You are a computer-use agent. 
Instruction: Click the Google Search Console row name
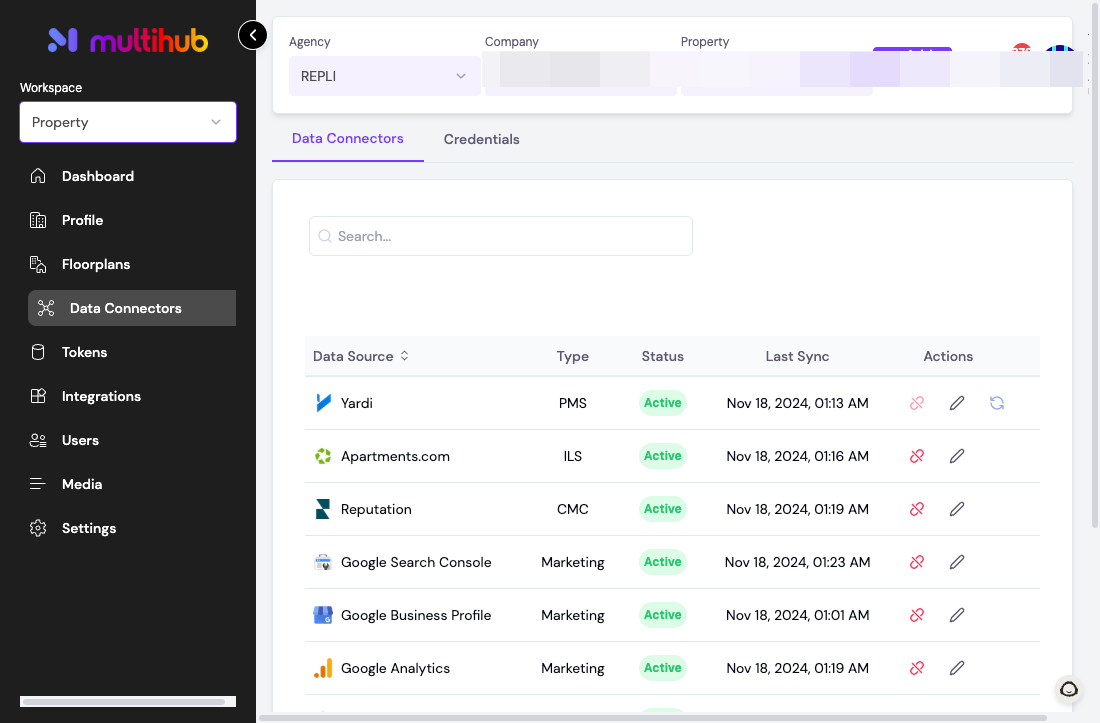(416, 562)
